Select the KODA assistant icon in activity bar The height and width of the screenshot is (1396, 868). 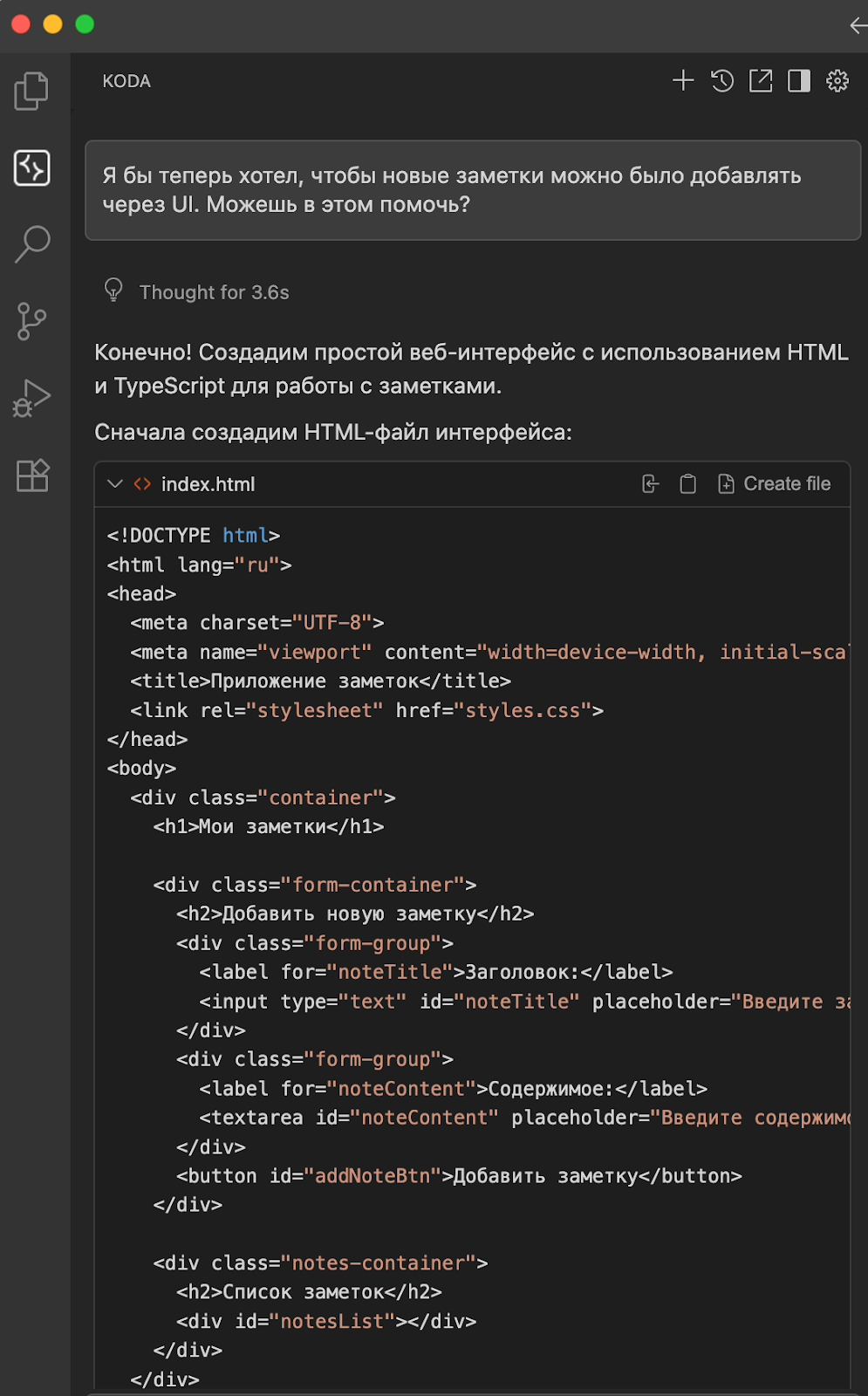tap(31, 168)
